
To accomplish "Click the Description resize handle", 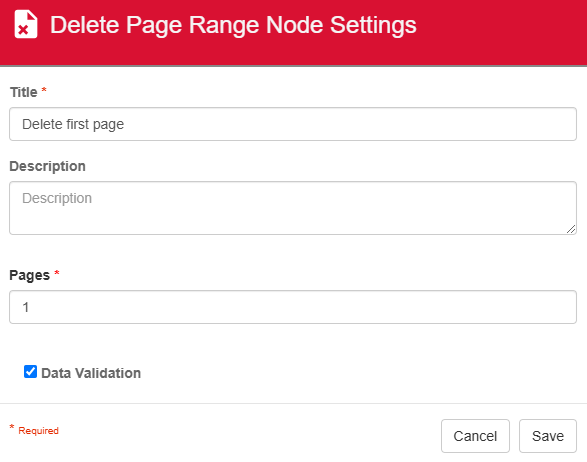I will tap(571, 229).
